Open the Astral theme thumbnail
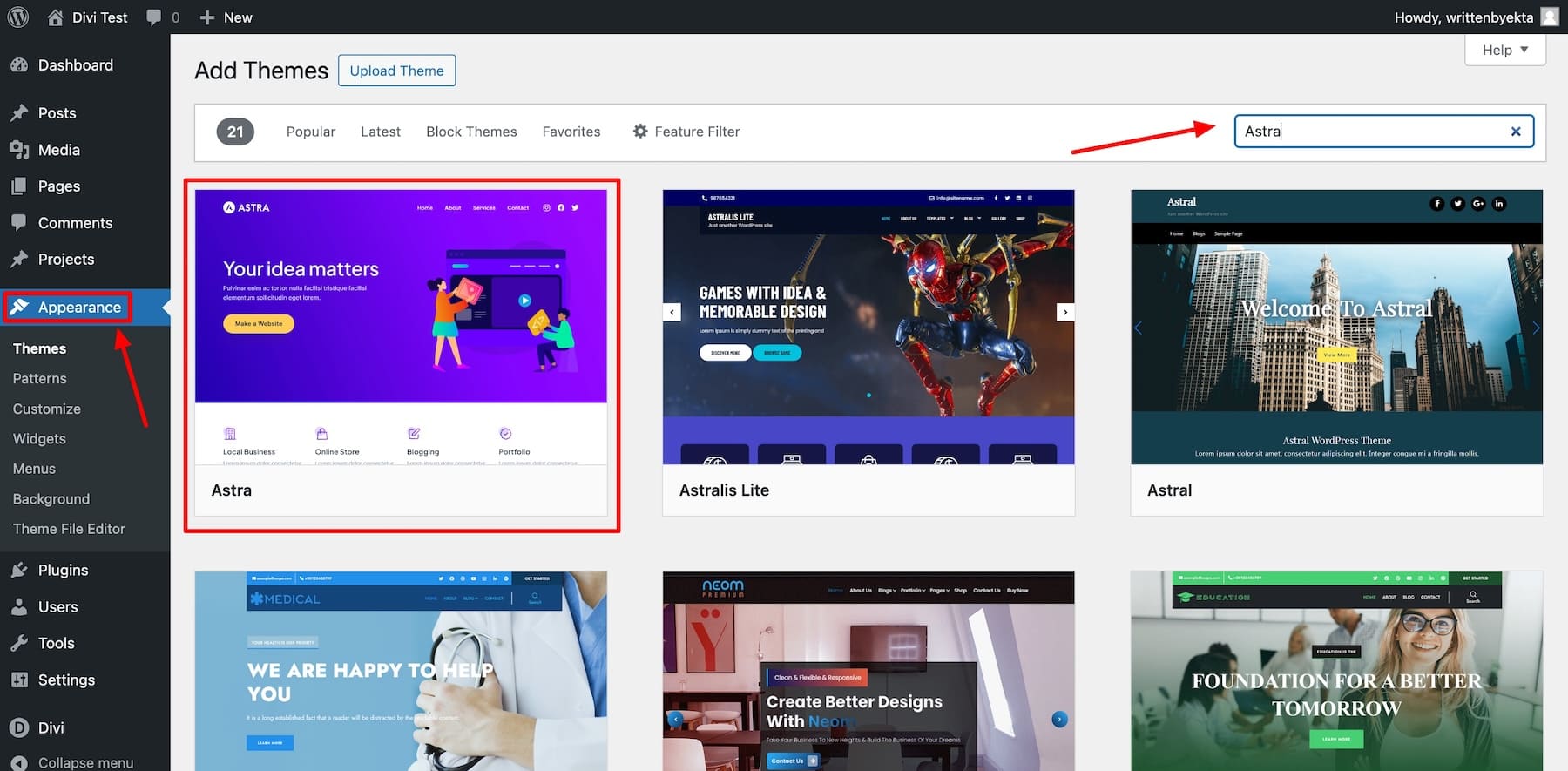 point(1336,327)
